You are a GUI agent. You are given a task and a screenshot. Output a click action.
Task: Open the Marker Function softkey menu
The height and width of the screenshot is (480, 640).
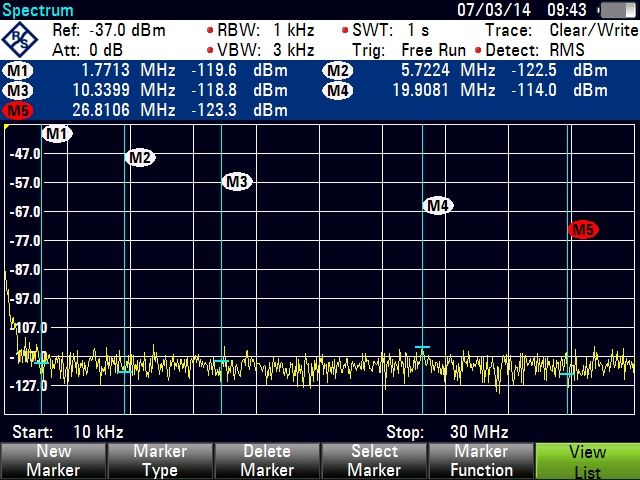pyautogui.click(x=480, y=461)
